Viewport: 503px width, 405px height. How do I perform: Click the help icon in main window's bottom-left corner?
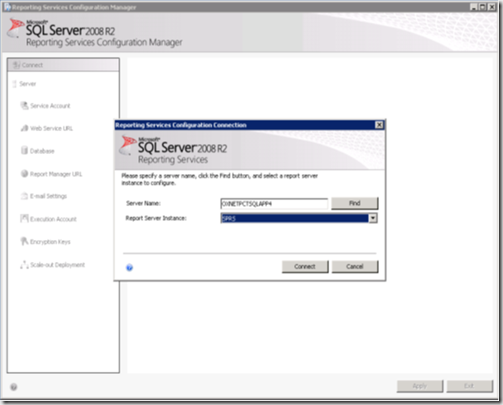click(x=14, y=387)
